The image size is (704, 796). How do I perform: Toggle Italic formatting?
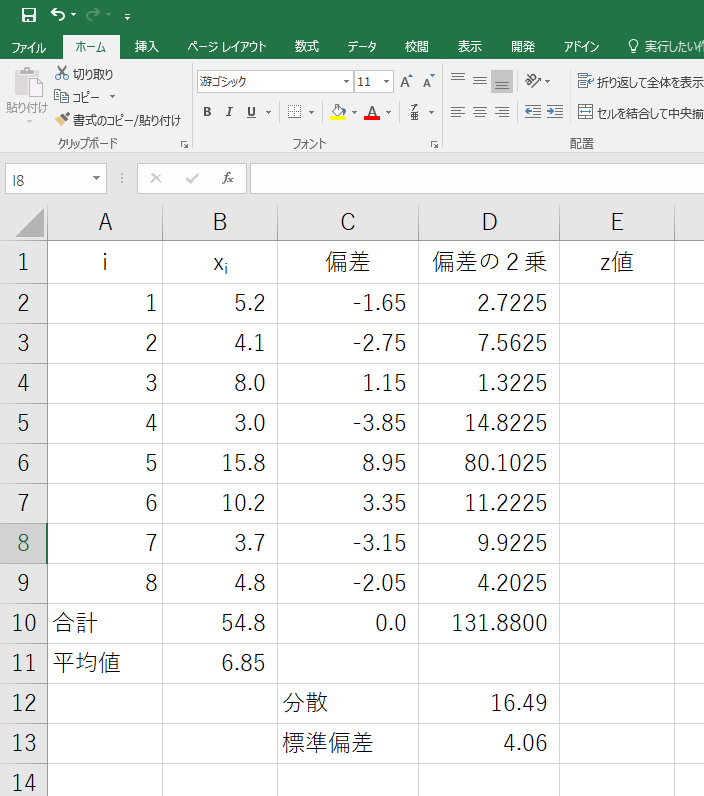229,112
